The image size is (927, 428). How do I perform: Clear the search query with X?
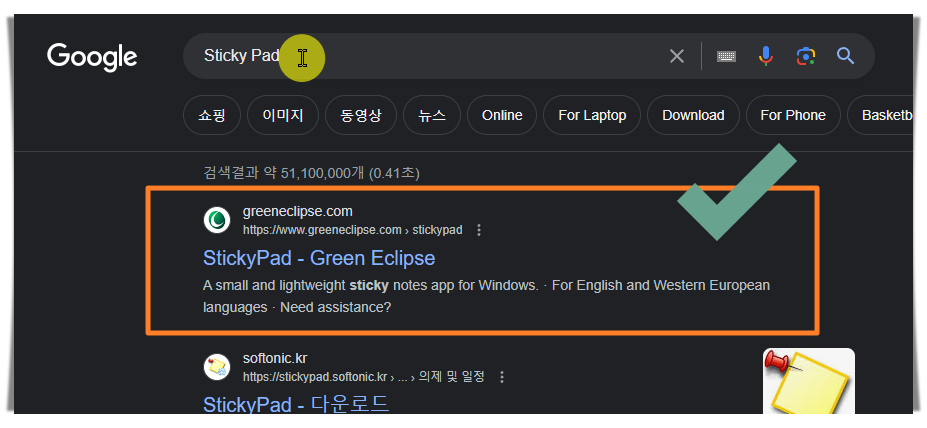point(676,56)
